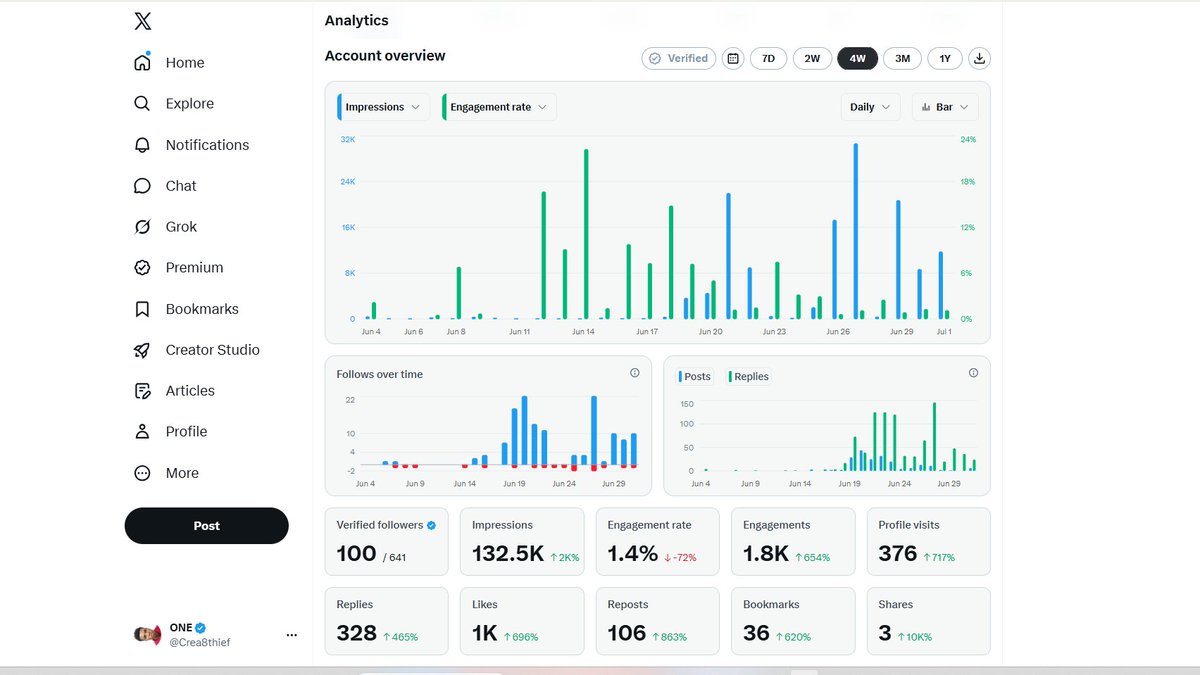Go to Creator Studio label
This screenshot has height=675, width=1200.
click(x=212, y=350)
